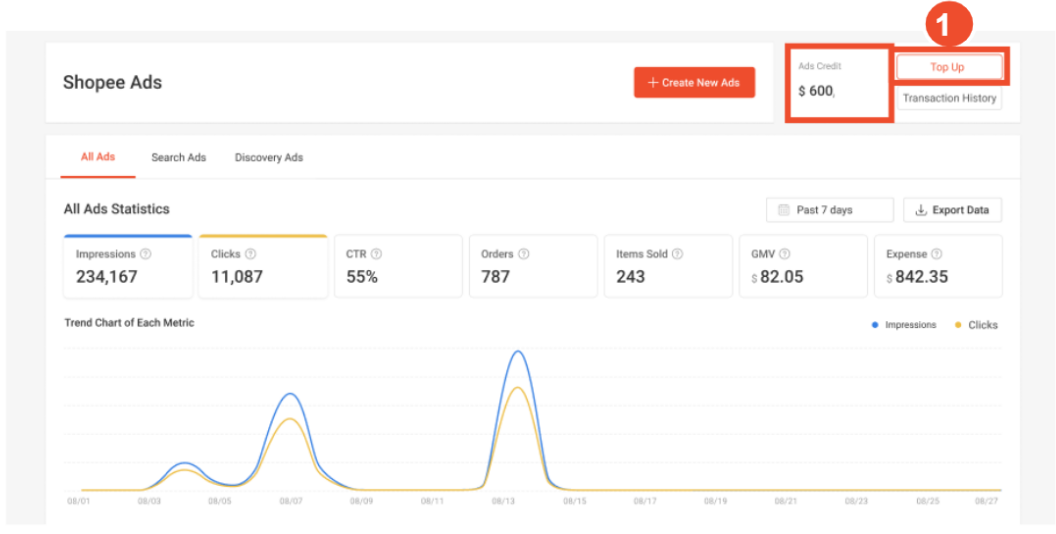Select the CTR metric card
Screen dimensions: 1056x534
click(398, 266)
